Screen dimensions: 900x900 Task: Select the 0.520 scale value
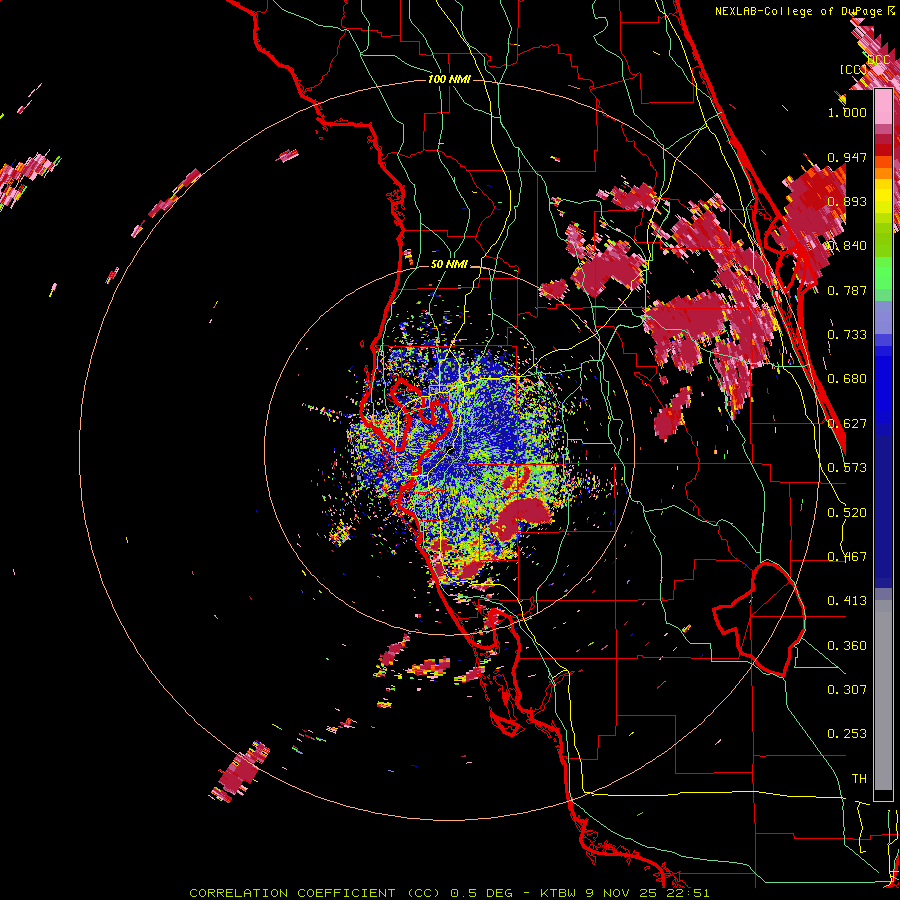click(x=847, y=513)
